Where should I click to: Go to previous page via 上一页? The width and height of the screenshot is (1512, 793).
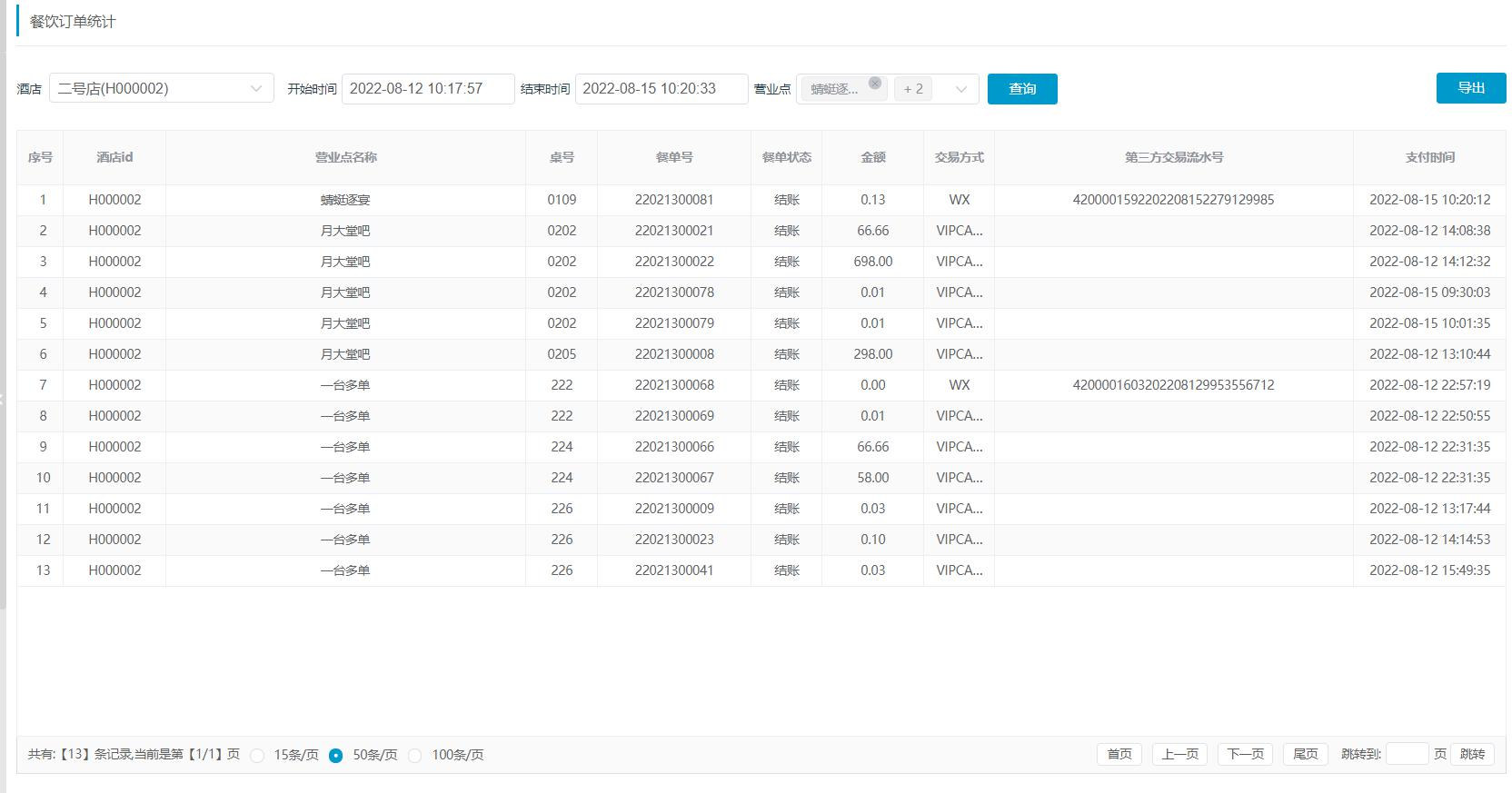tap(1179, 754)
